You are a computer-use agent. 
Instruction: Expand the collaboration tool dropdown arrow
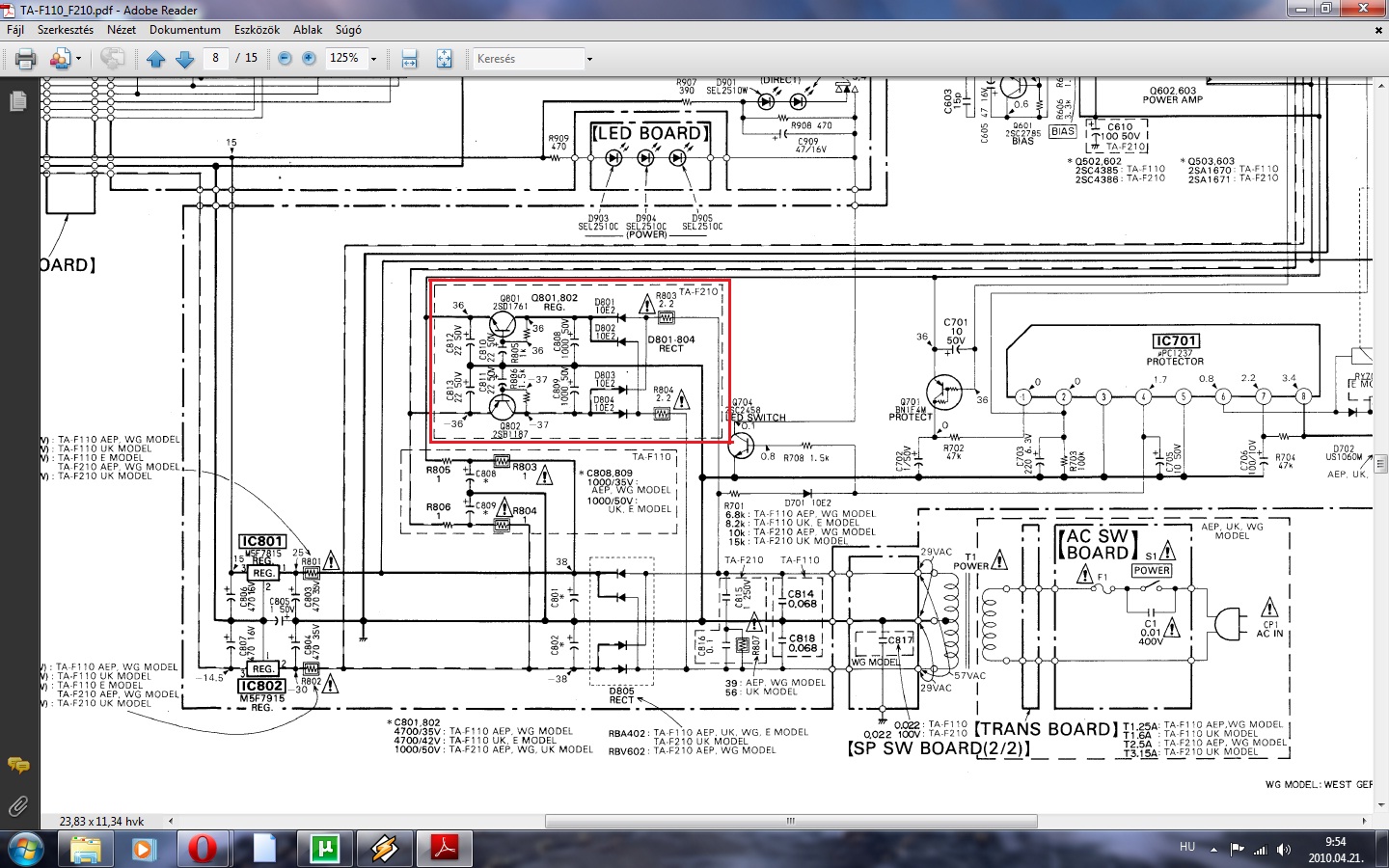pyautogui.click(x=79, y=59)
